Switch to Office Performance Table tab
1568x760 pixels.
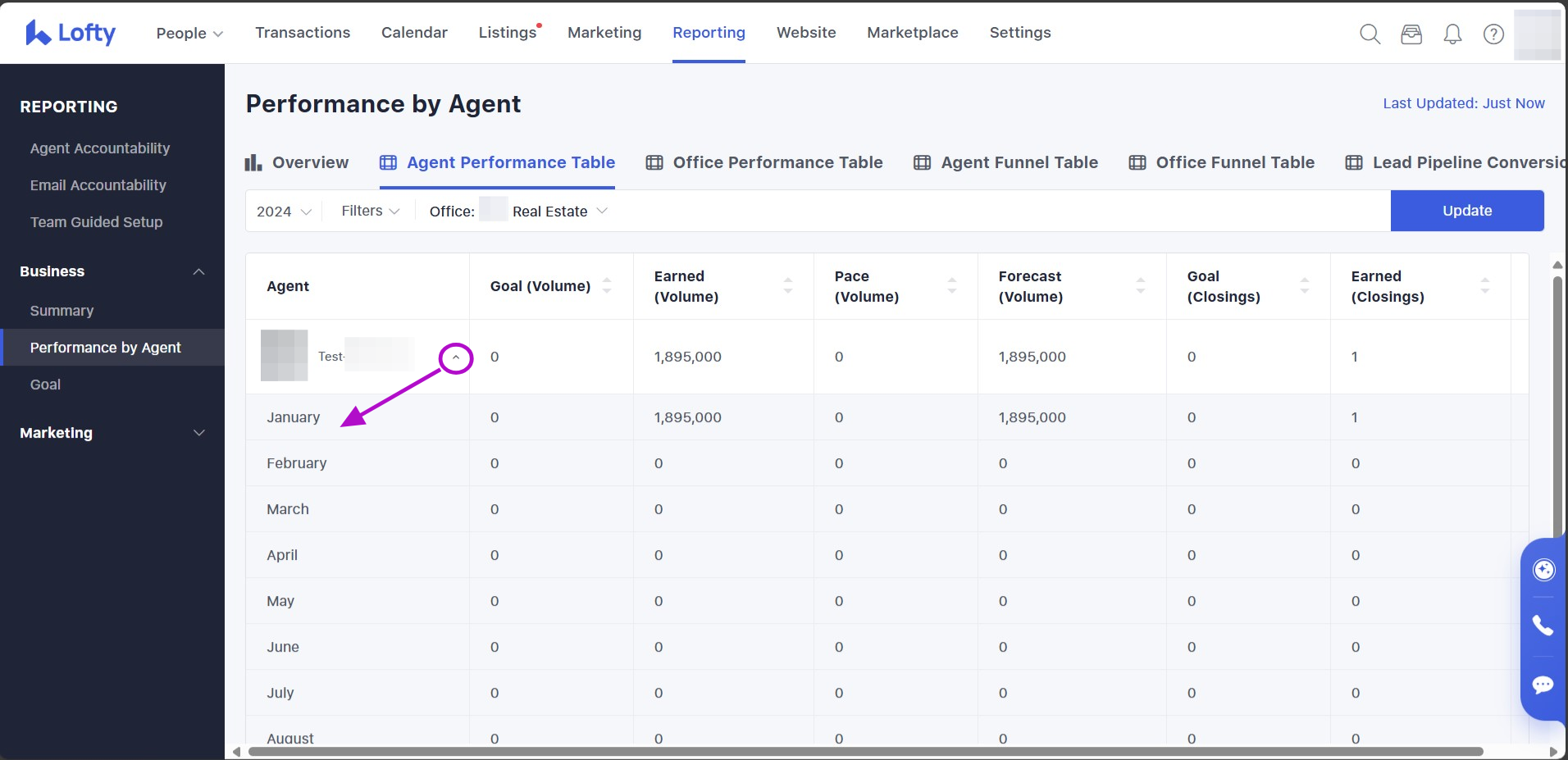tap(764, 162)
